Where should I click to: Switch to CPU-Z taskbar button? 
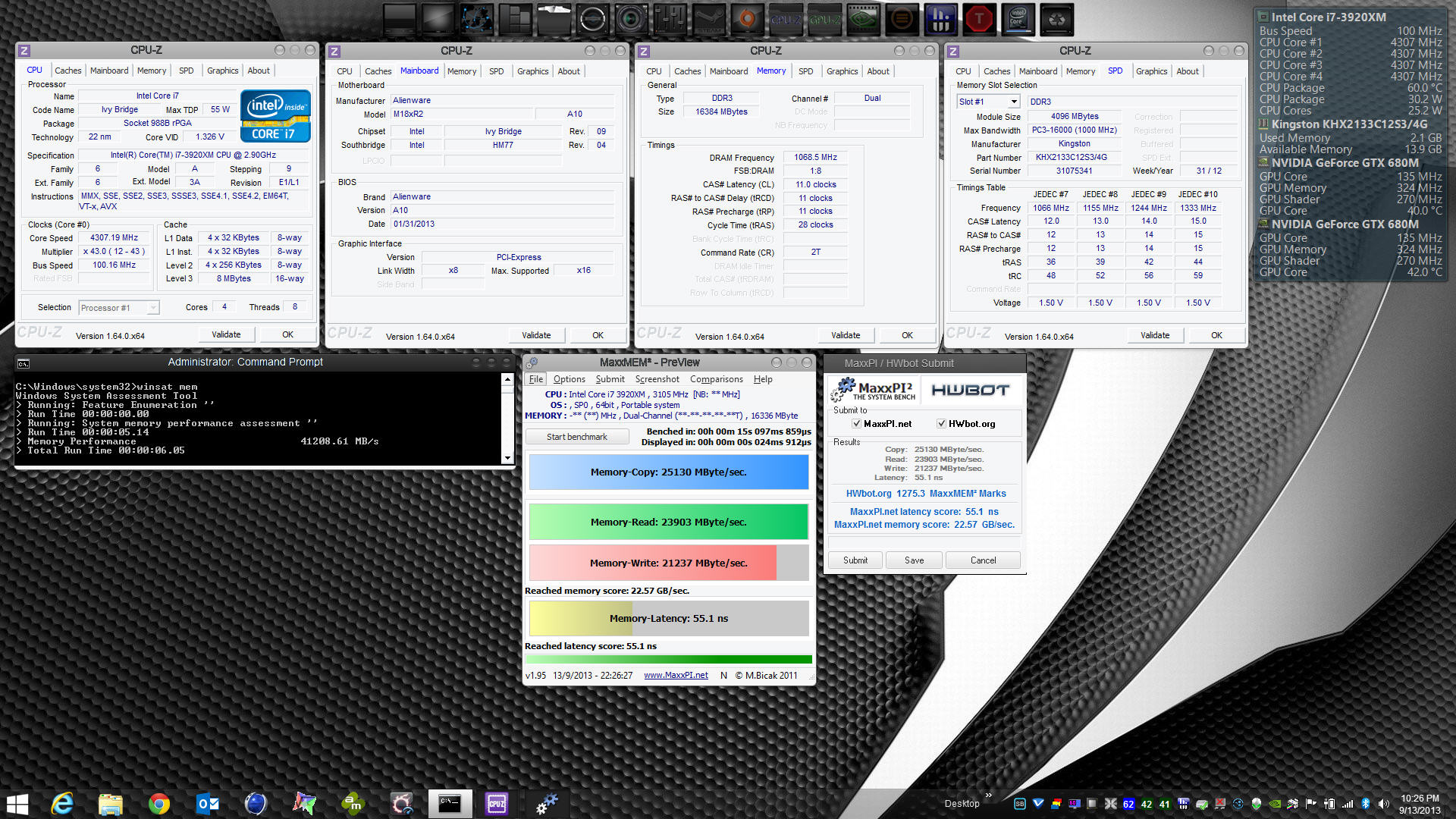point(497,804)
